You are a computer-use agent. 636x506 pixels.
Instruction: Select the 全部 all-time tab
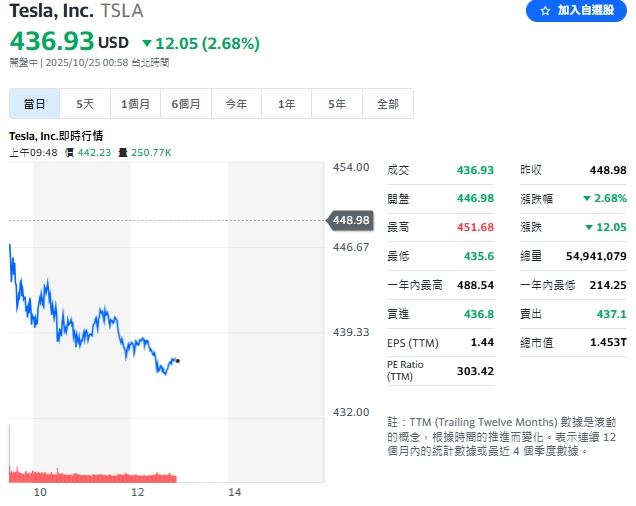click(387, 104)
